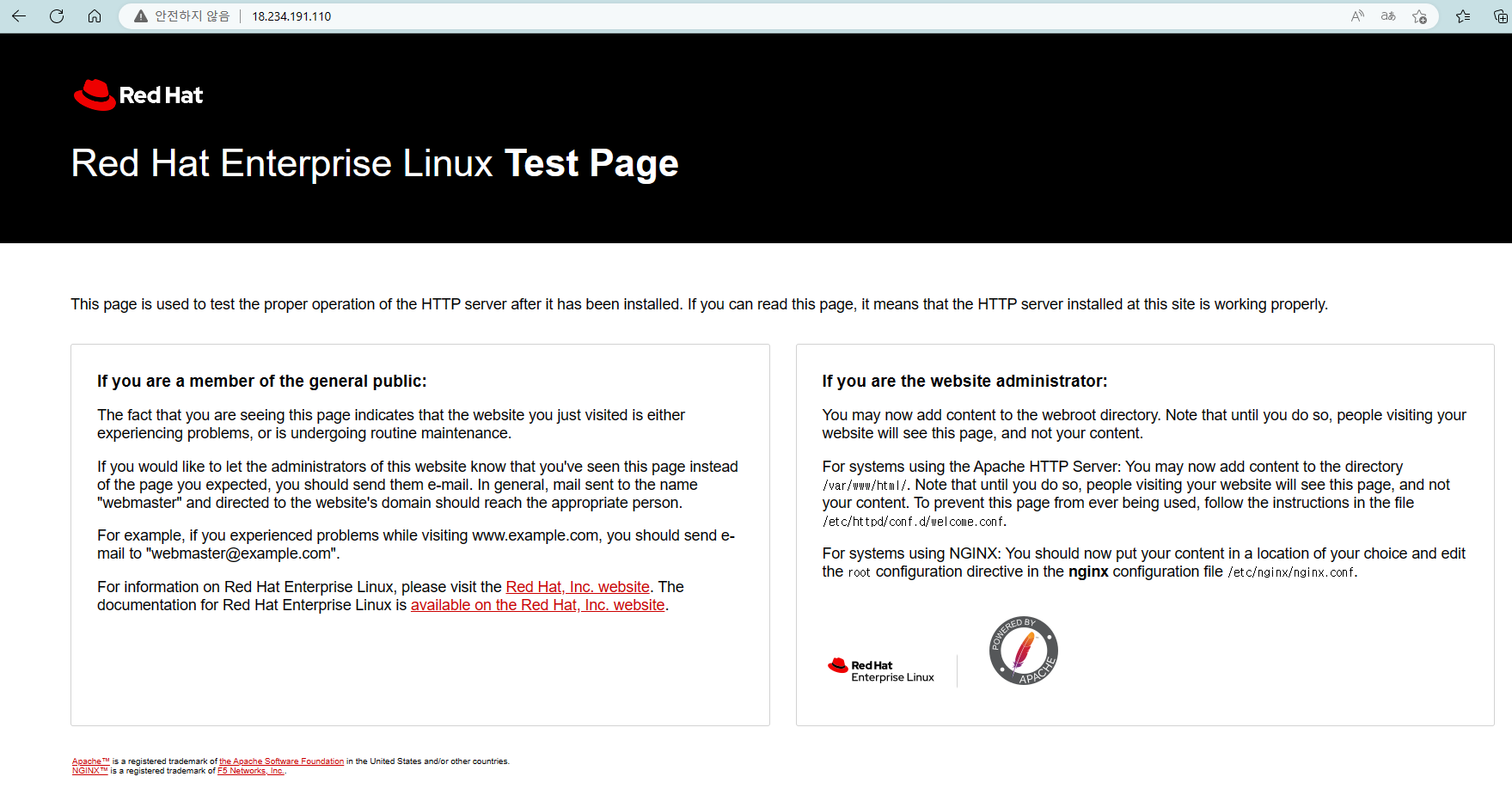Click the Red Hat Enterprise Linux Test Page heading
1512x807 pixels.
pyautogui.click(x=375, y=163)
